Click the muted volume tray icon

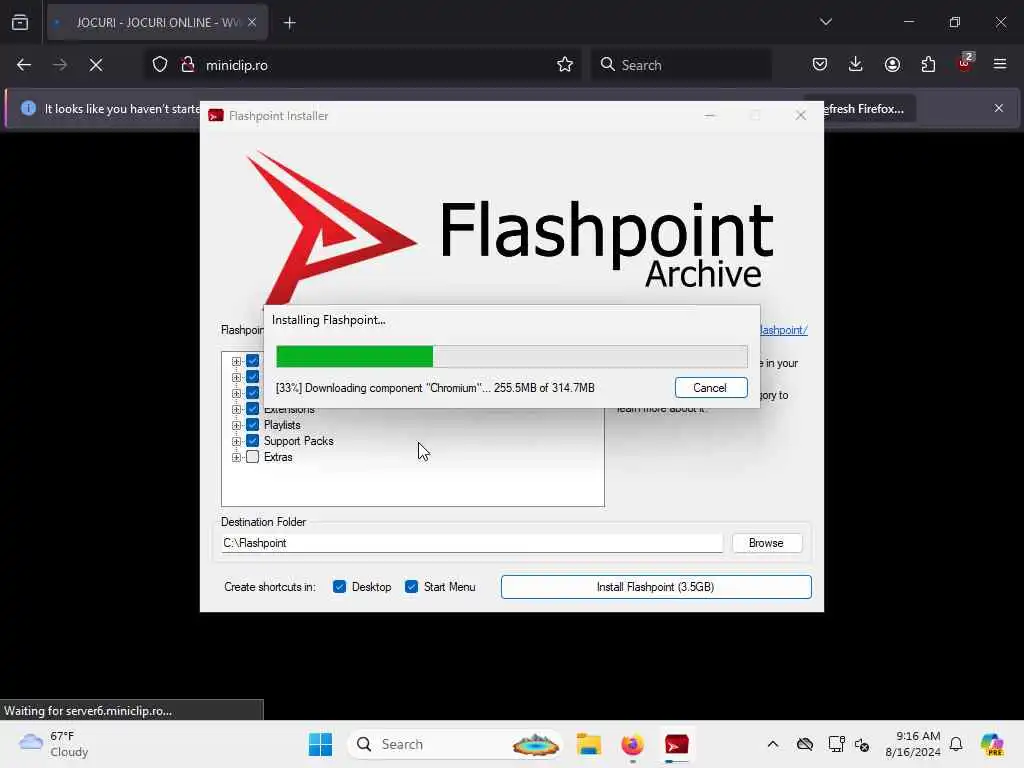coord(862,744)
